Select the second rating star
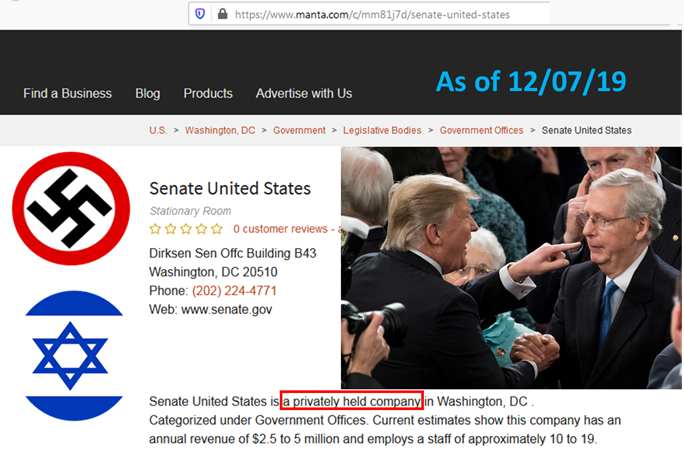The image size is (684, 458). pyautogui.click(x=171, y=229)
